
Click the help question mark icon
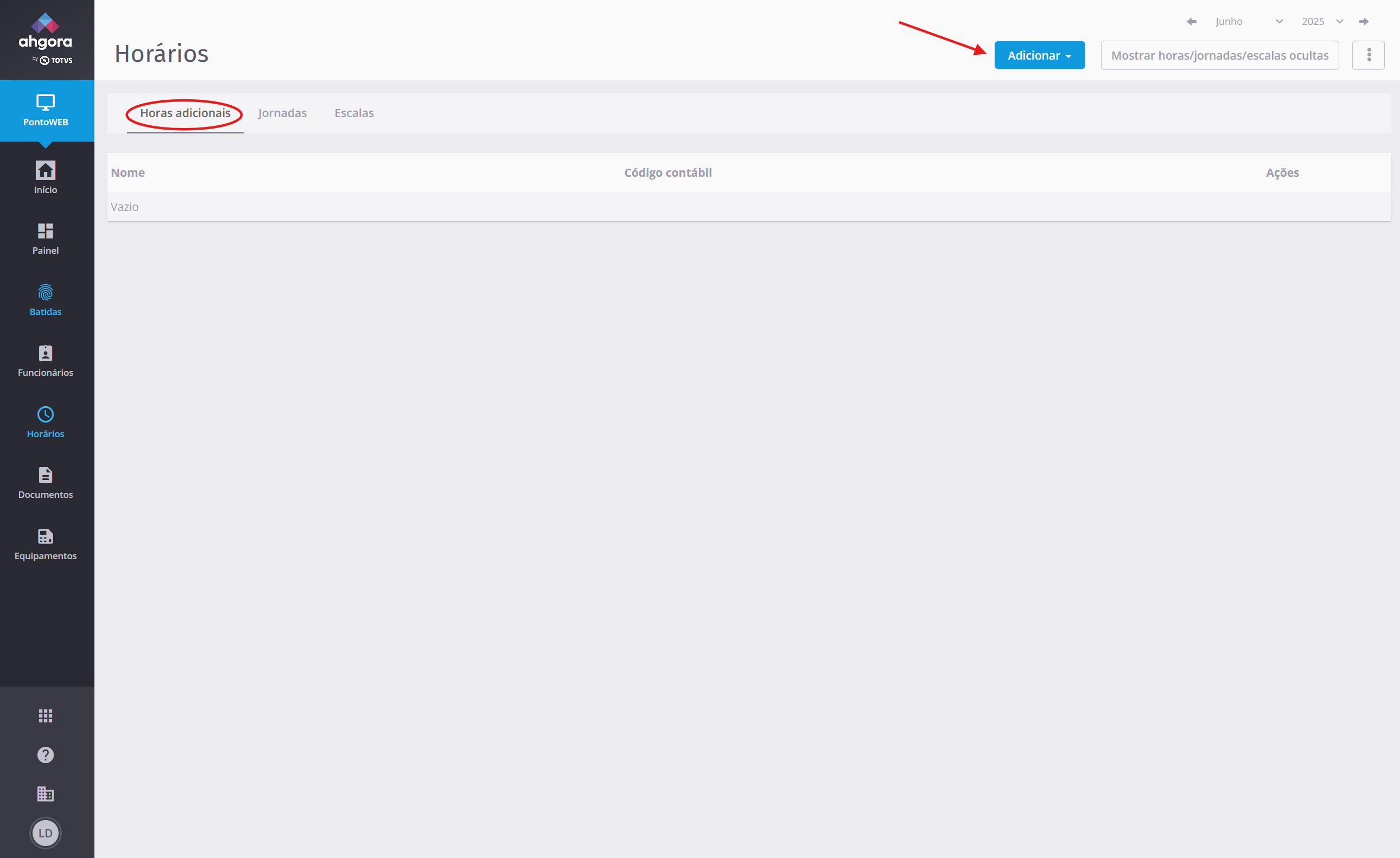click(x=46, y=754)
